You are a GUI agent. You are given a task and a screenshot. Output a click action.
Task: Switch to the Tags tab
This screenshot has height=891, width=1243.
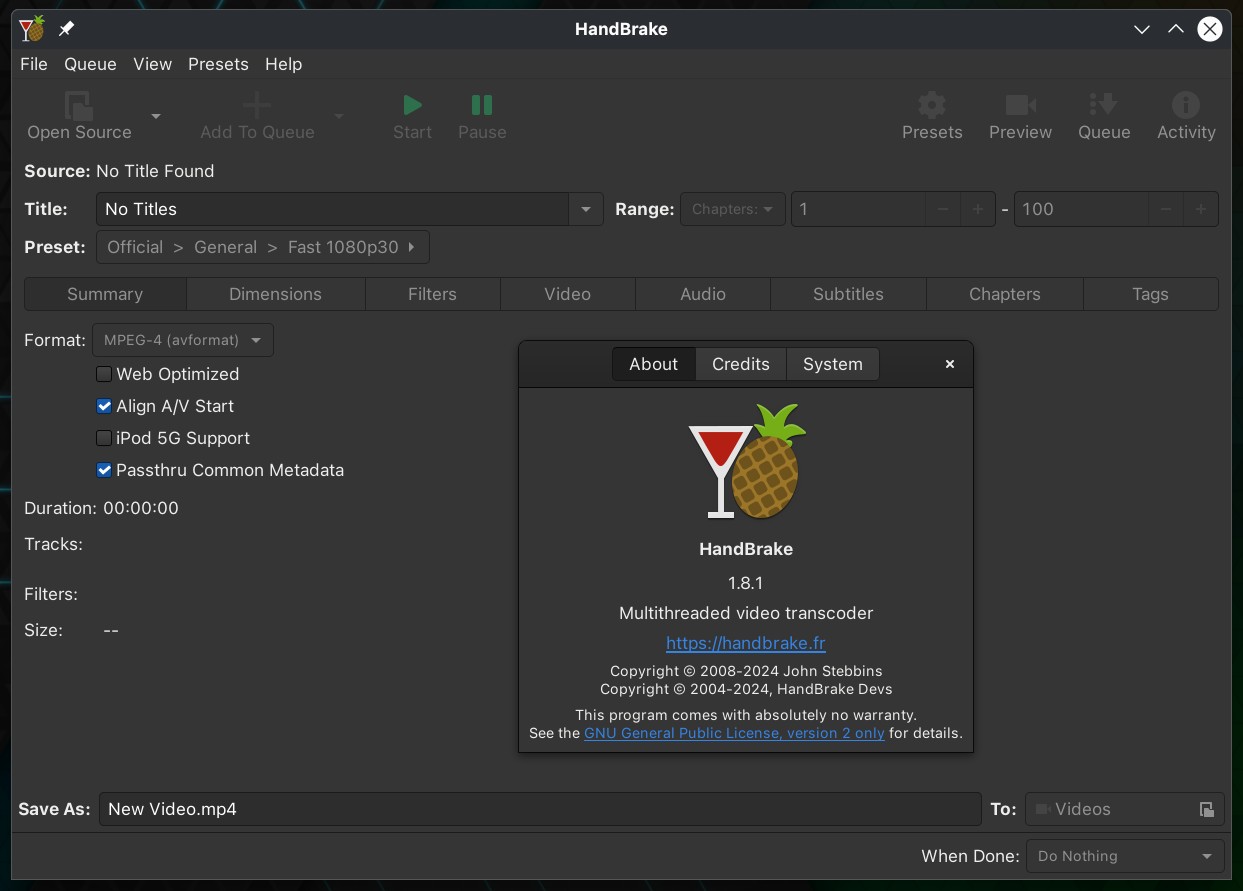coord(1150,294)
